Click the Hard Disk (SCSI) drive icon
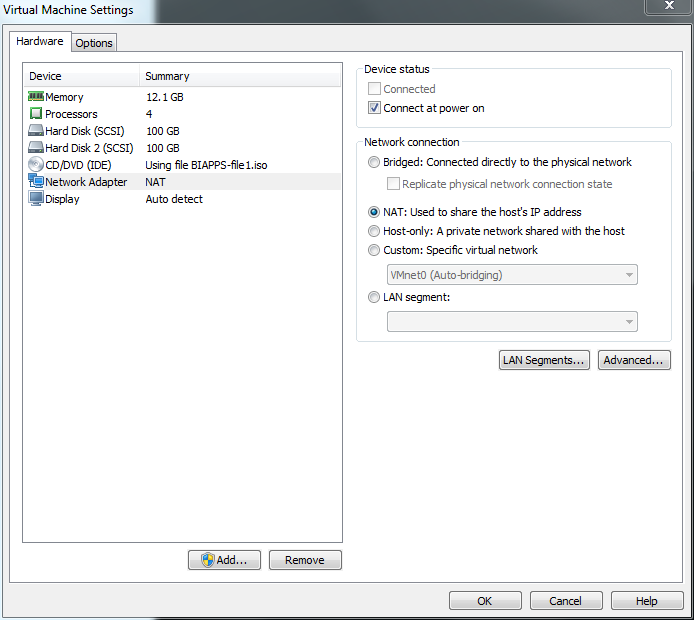Screen dimensions: 694x620 [x=36, y=131]
